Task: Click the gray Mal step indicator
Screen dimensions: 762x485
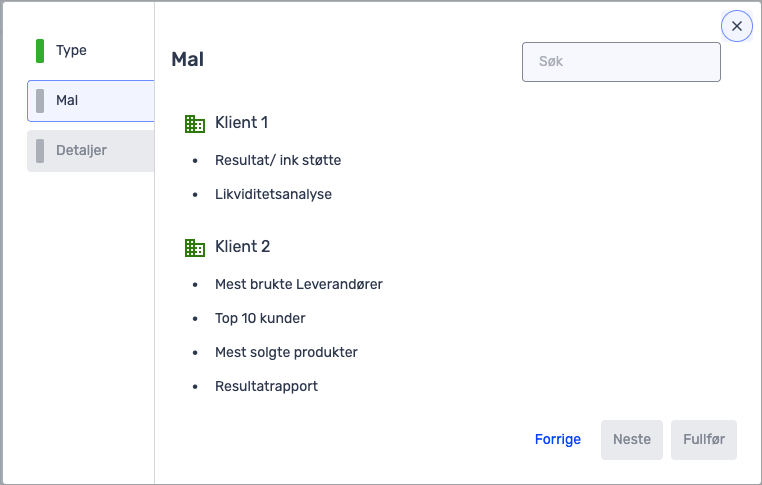Action: pyautogui.click(x=40, y=100)
